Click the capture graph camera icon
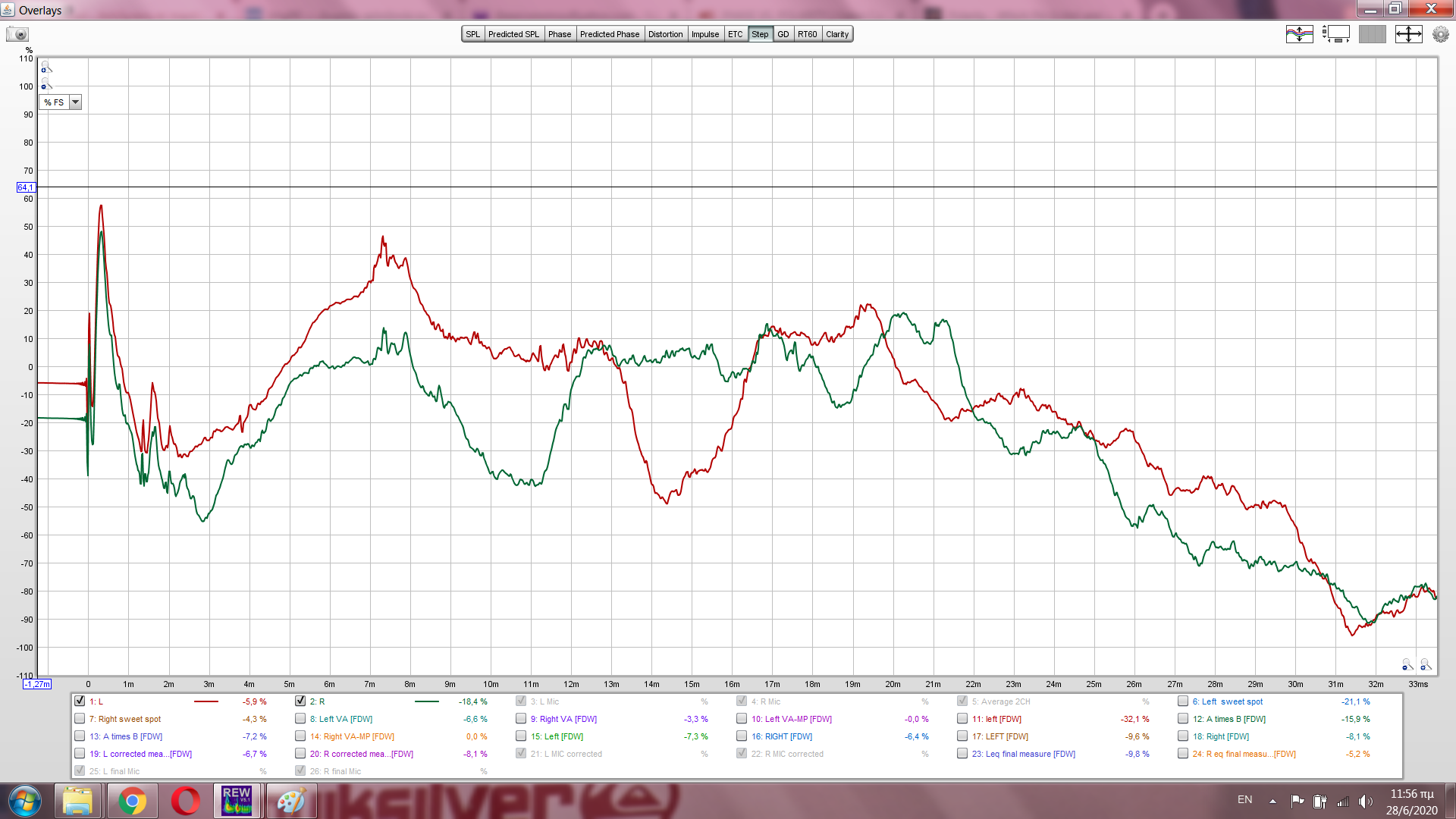The height and width of the screenshot is (819, 1456). coord(17,34)
